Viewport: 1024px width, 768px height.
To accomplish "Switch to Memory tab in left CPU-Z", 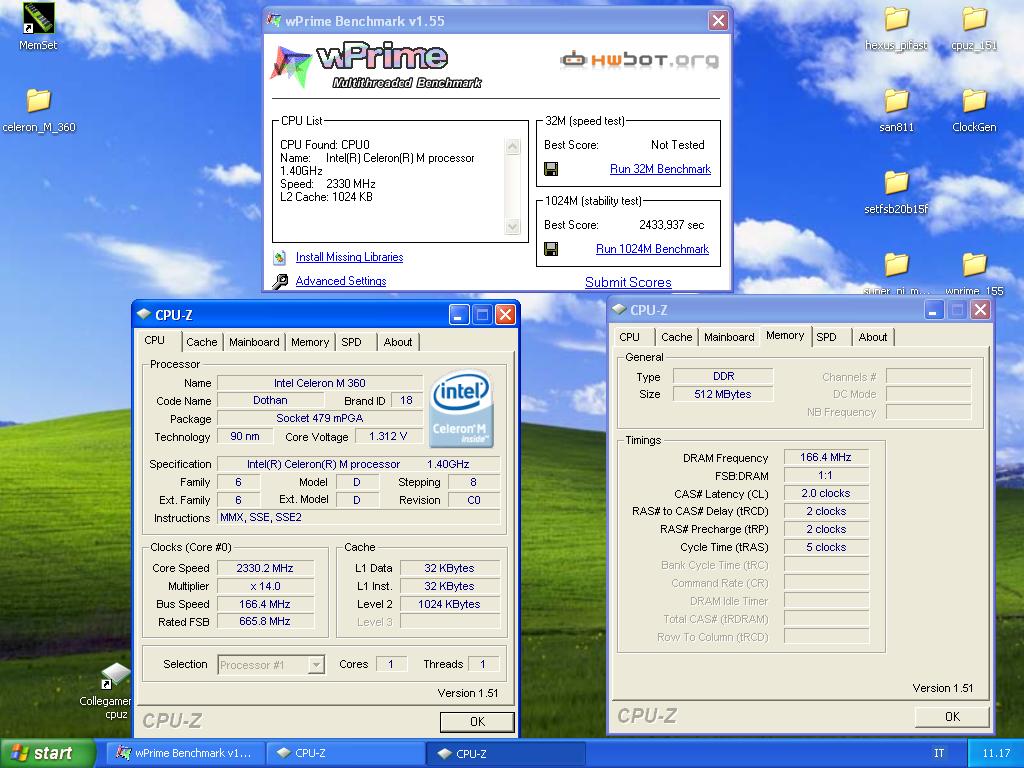I will tap(310, 342).
